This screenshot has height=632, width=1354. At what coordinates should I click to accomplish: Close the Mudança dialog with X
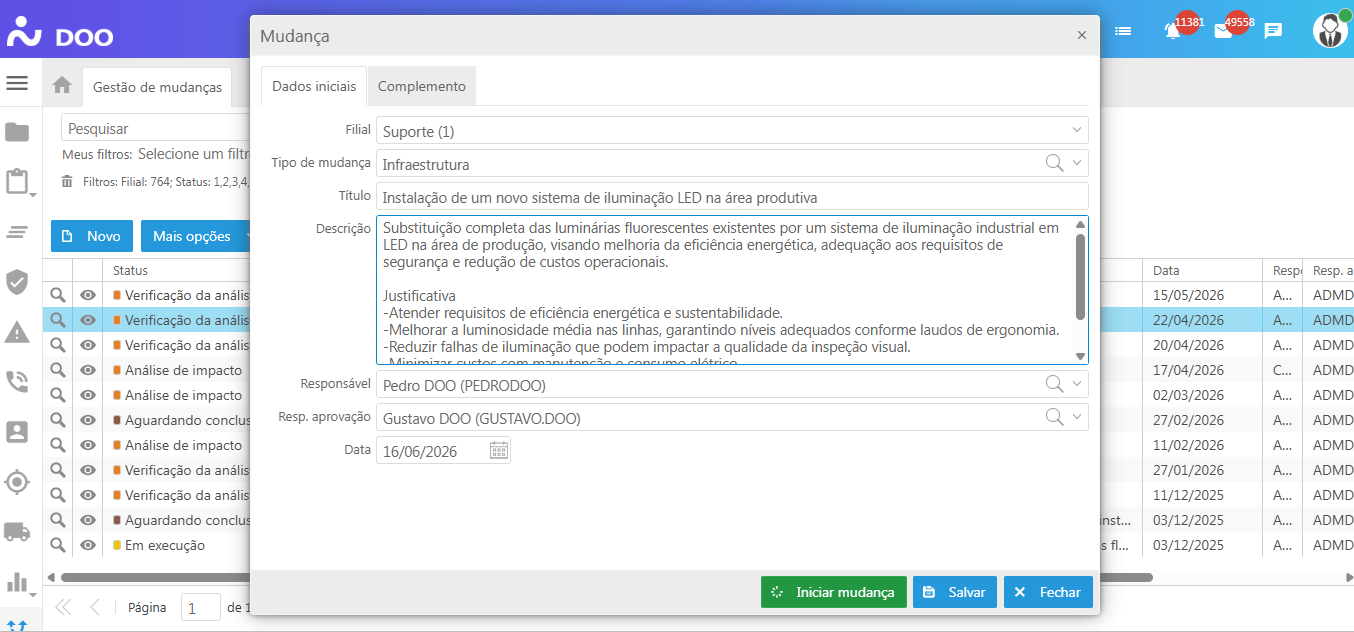(x=1081, y=35)
